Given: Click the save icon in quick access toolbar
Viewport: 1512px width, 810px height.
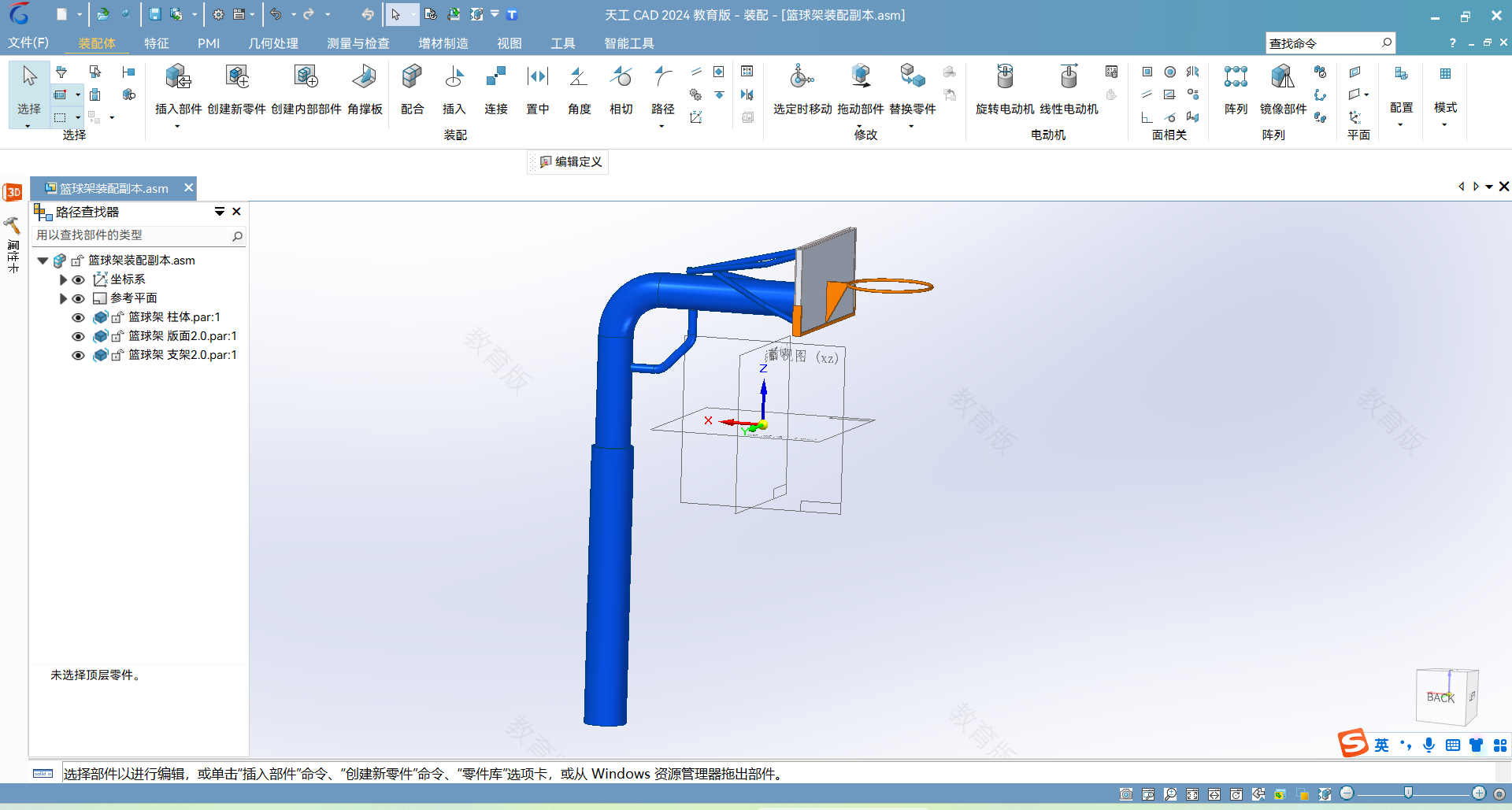Looking at the screenshot, I should click(x=155, y=14).
